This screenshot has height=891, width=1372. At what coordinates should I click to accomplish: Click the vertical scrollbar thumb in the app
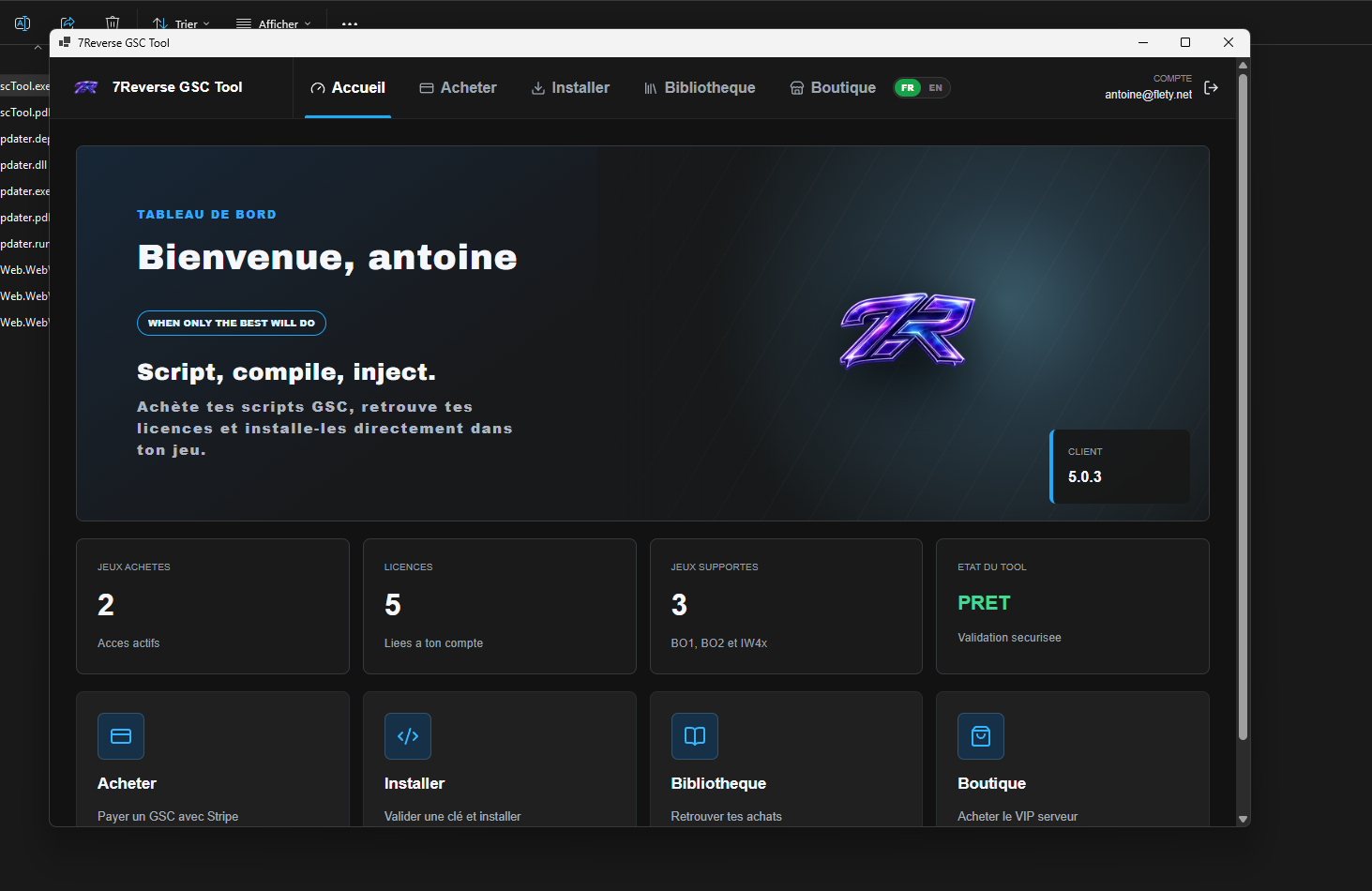tap(1243, 406)
